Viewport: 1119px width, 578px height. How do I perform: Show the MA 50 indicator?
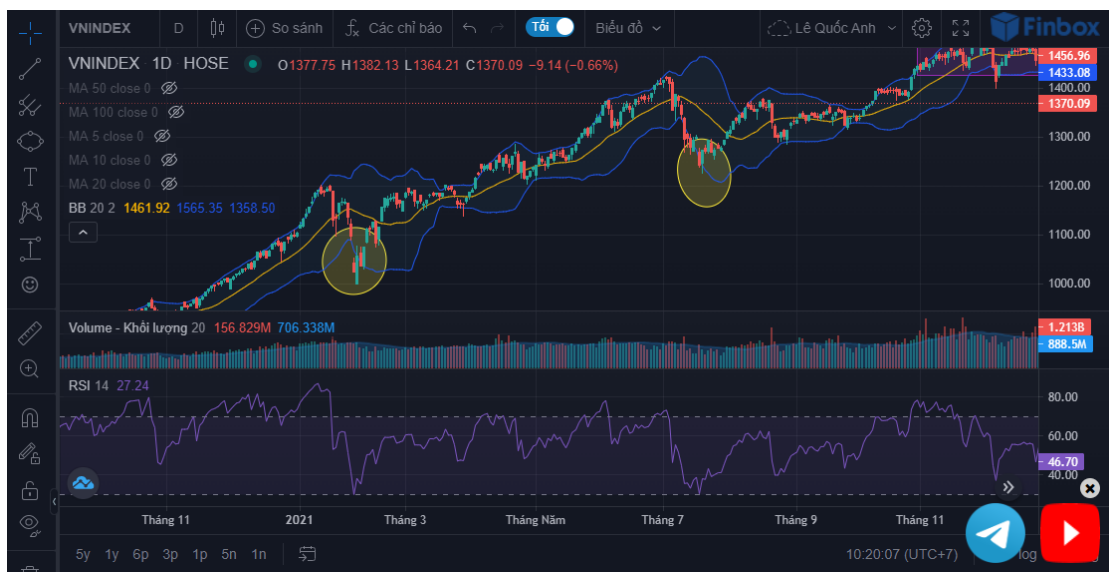169,88
